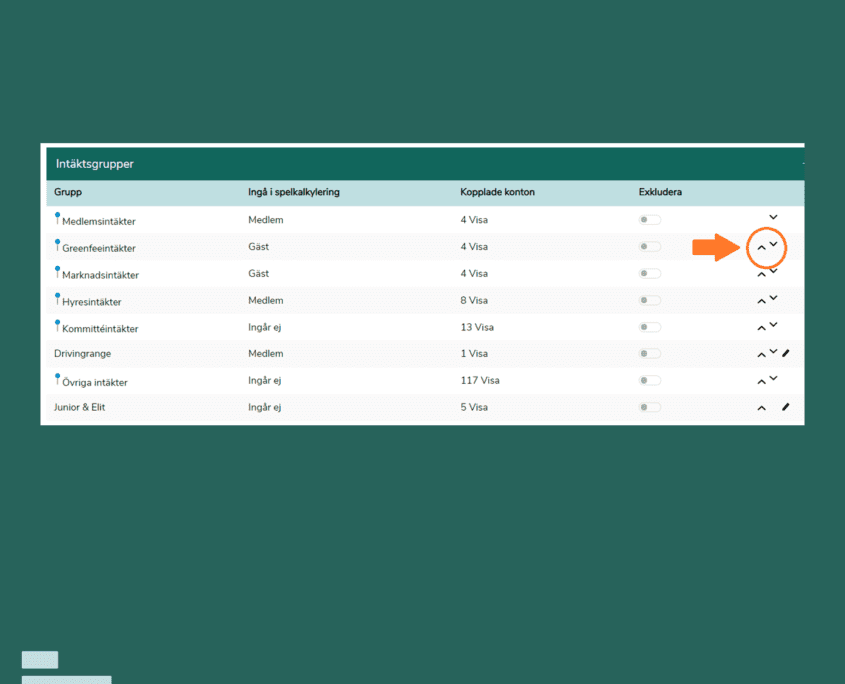Edit the Drivingrange group with the pencil

(786, 353)
